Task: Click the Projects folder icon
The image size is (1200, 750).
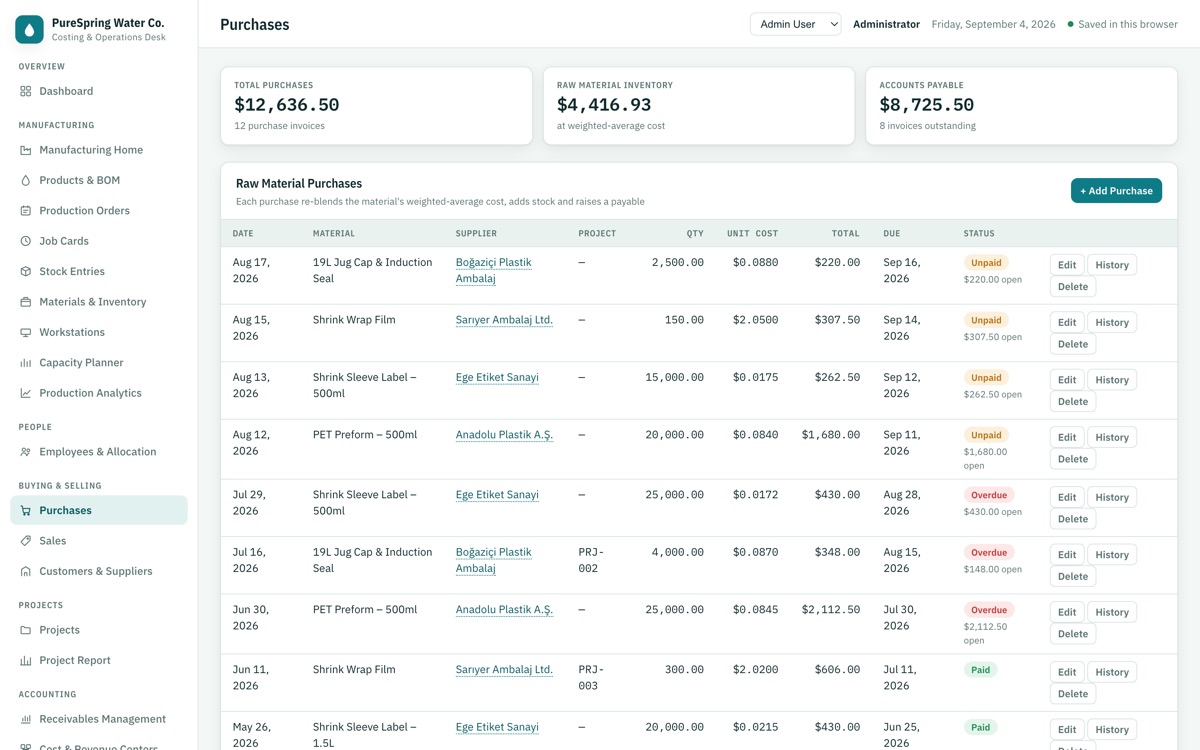Action: tap(26, 630)
